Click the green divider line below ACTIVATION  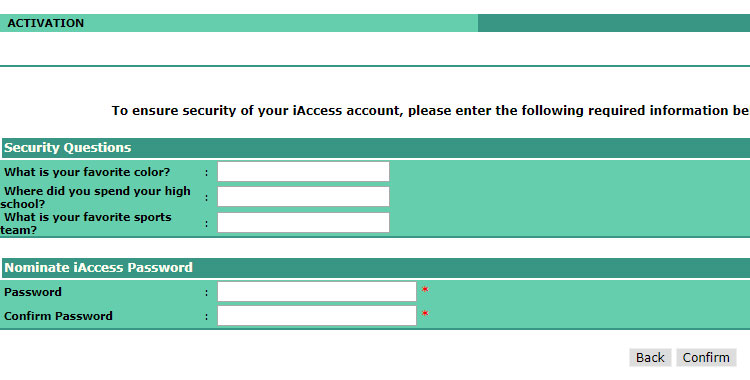[375, 66]
